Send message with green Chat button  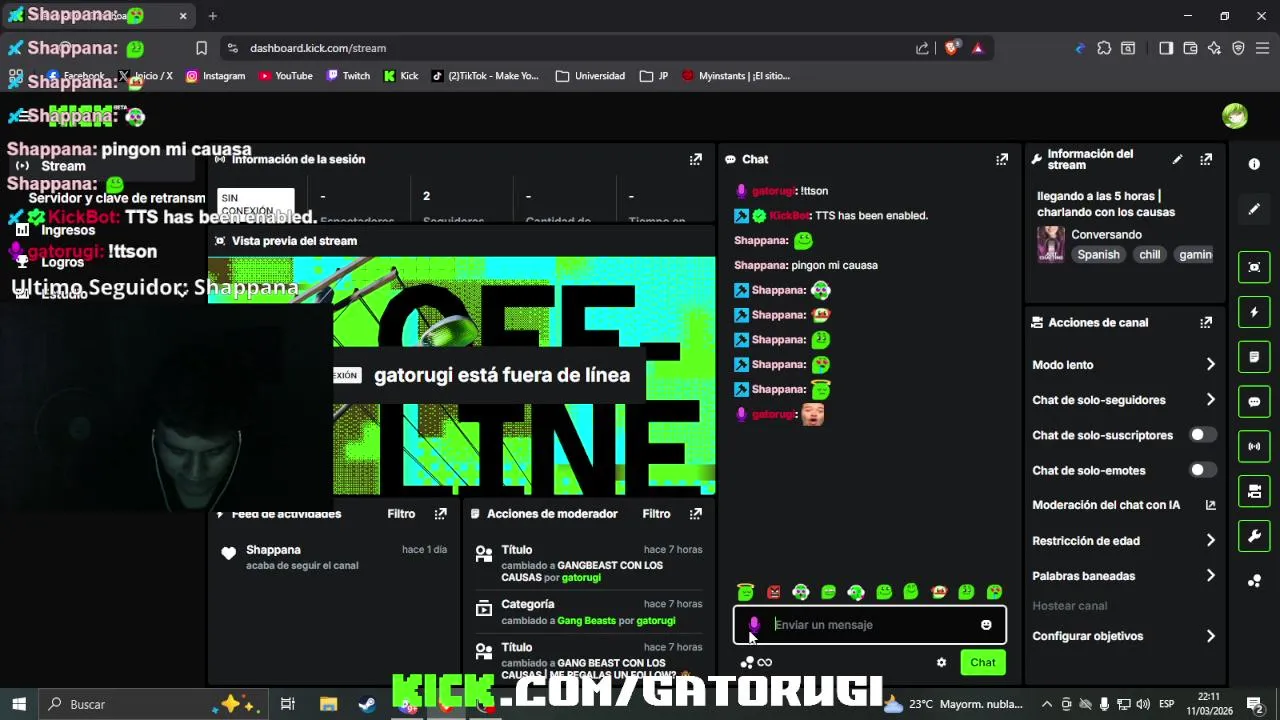(983, 662)
